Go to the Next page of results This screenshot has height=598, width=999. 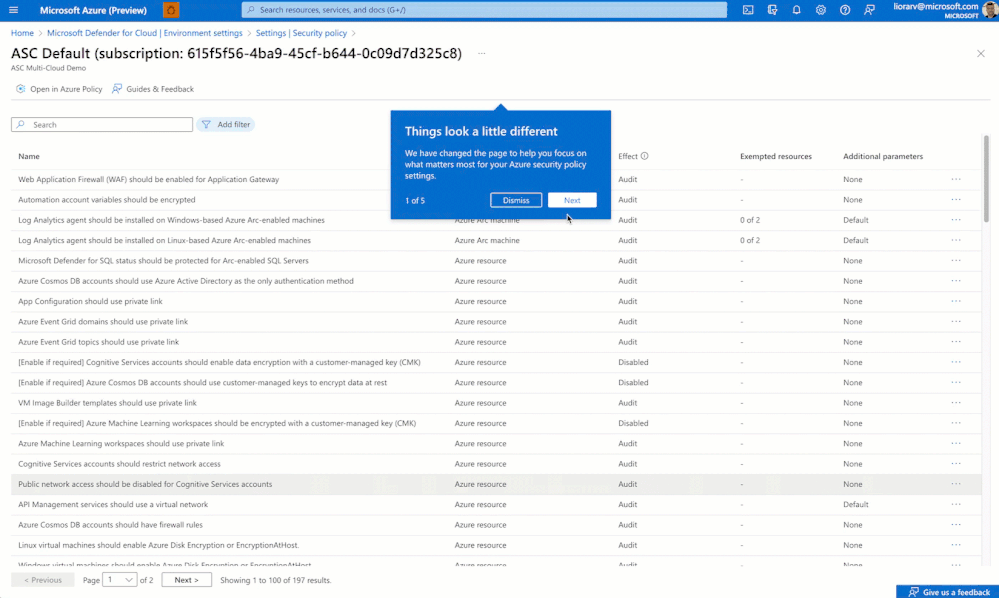(x=187, y=580)
